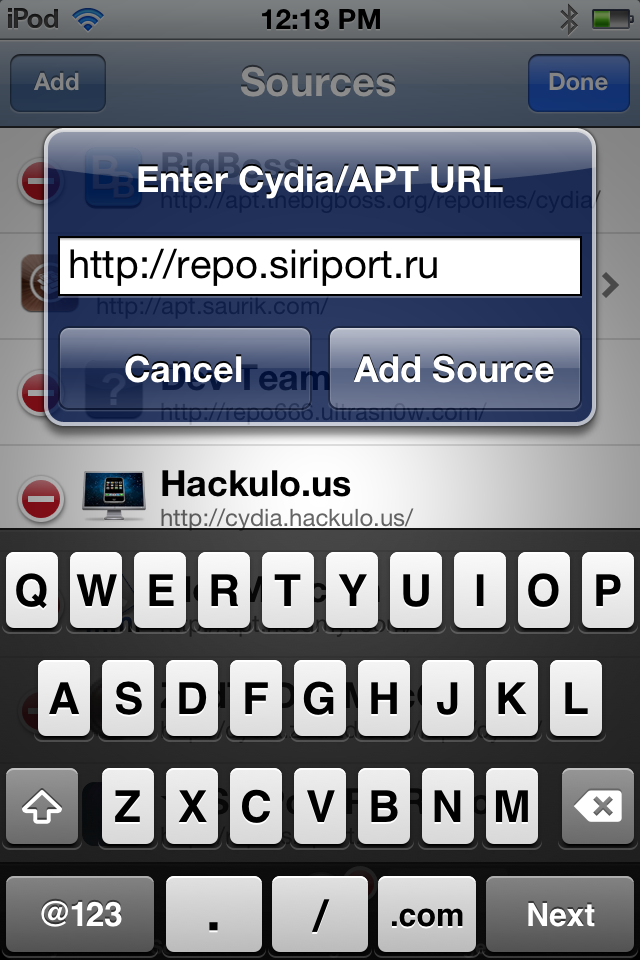Tap the battery icon in status bar
This screenshot has height=960, width=640.
tap(612, 20)
